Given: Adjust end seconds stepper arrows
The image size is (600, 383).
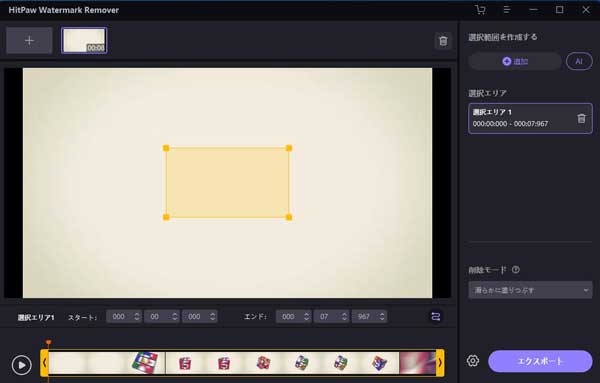Looking at the screenshot, I should [x=344, y=316].
